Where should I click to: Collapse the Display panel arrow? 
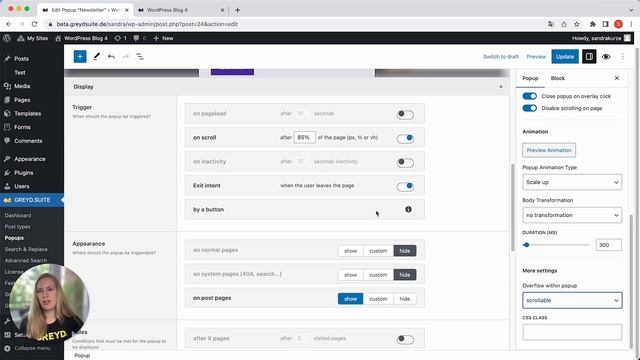(x=501, y=87)
